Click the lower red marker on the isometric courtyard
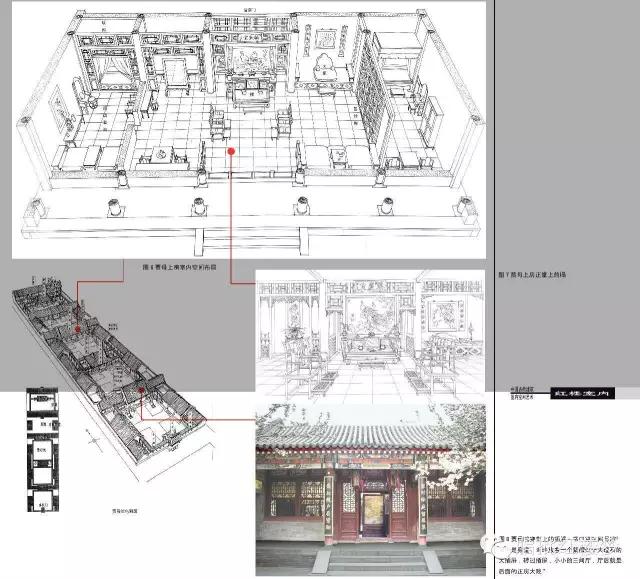Screen dimensions: 640x579 point(142,392)
